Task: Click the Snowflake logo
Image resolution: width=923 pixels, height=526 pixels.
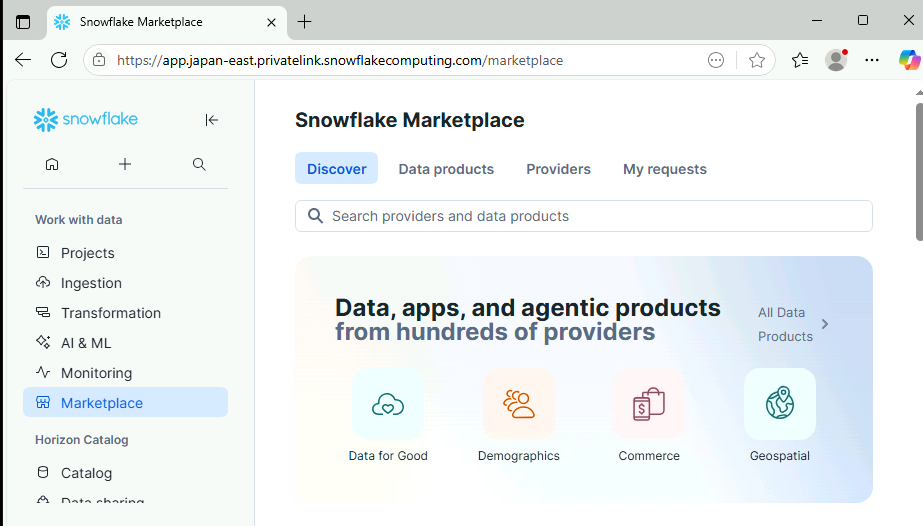Action: click(x=86, y=120)
